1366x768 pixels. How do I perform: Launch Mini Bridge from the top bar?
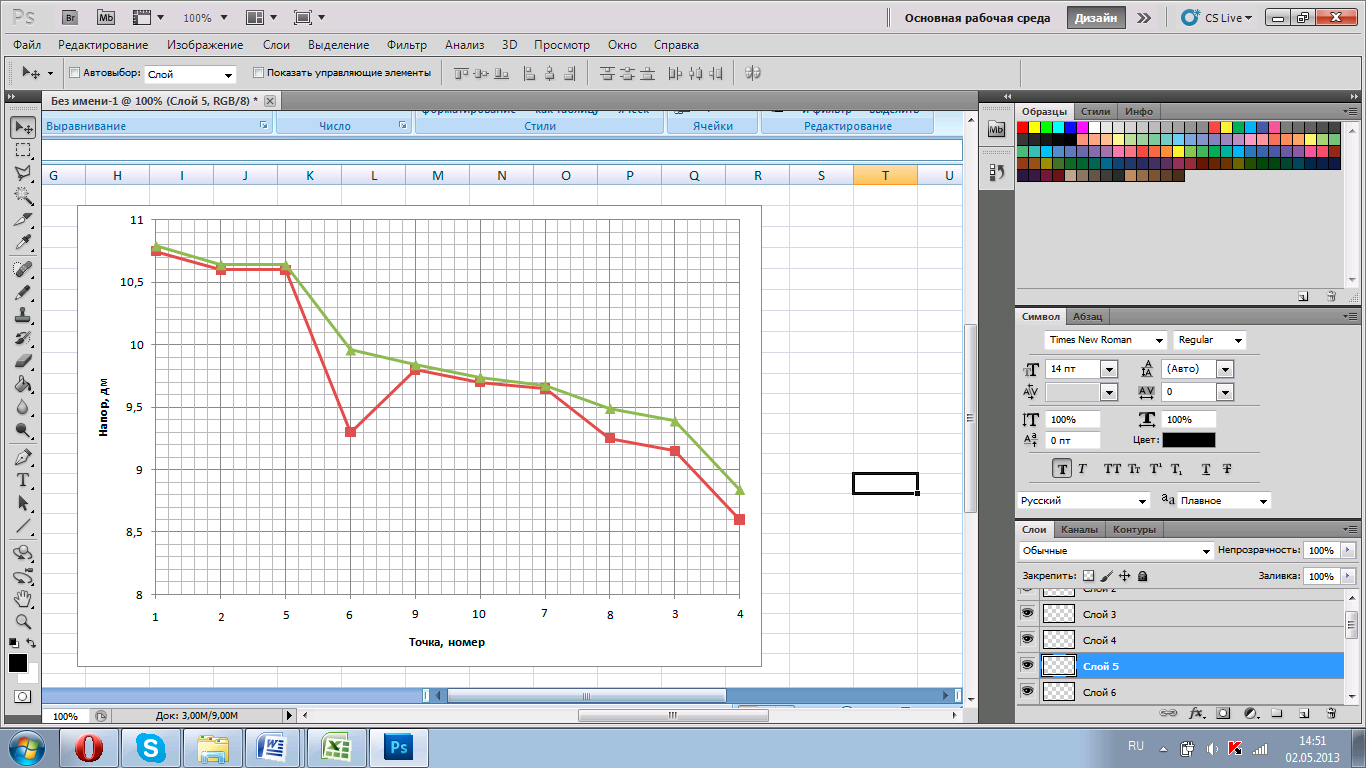click(105, 17)
